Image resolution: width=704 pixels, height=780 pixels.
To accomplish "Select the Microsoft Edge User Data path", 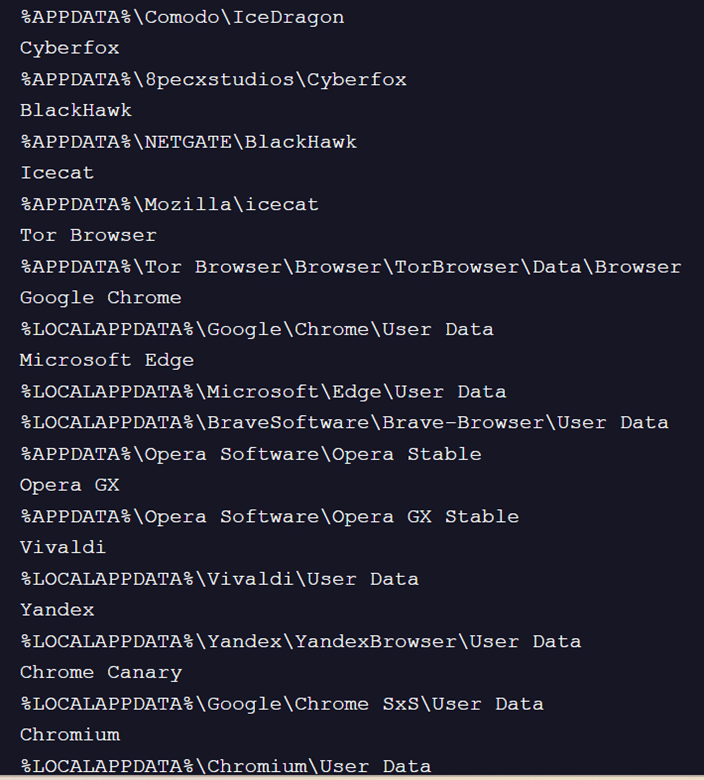I will tap(263, 391).
